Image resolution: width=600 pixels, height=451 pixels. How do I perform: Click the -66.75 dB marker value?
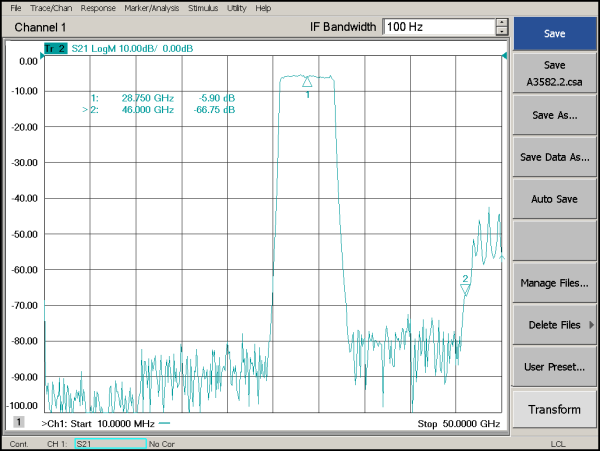tap(214, 110)
